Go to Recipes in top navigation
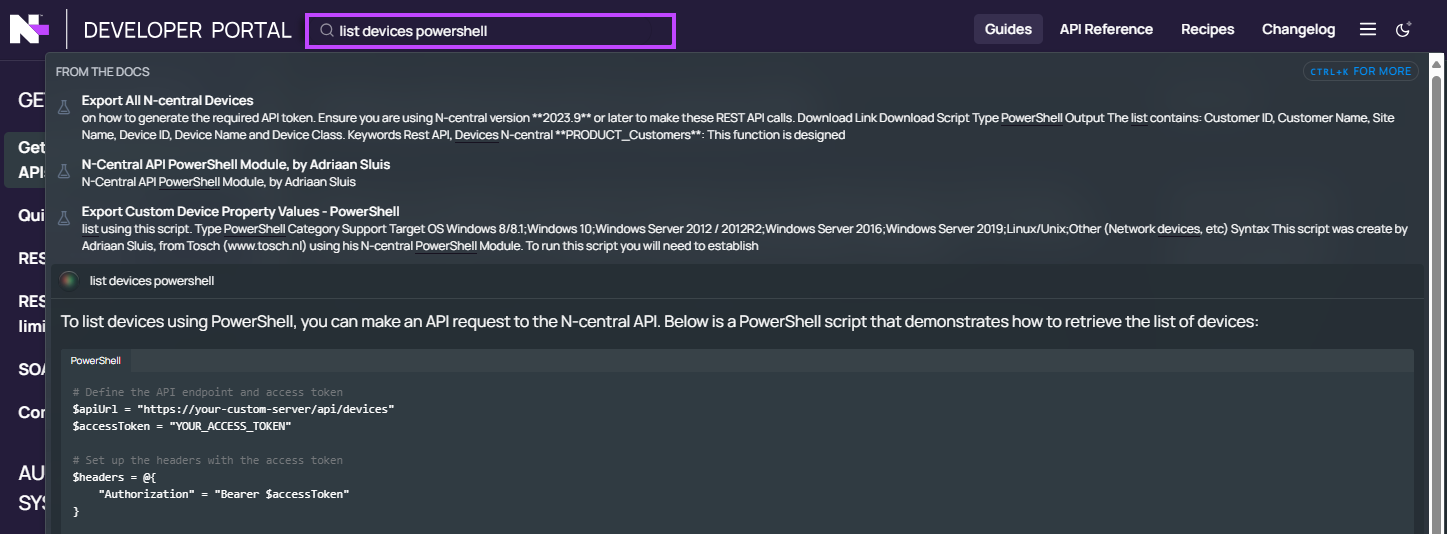 pos(1207,29)
